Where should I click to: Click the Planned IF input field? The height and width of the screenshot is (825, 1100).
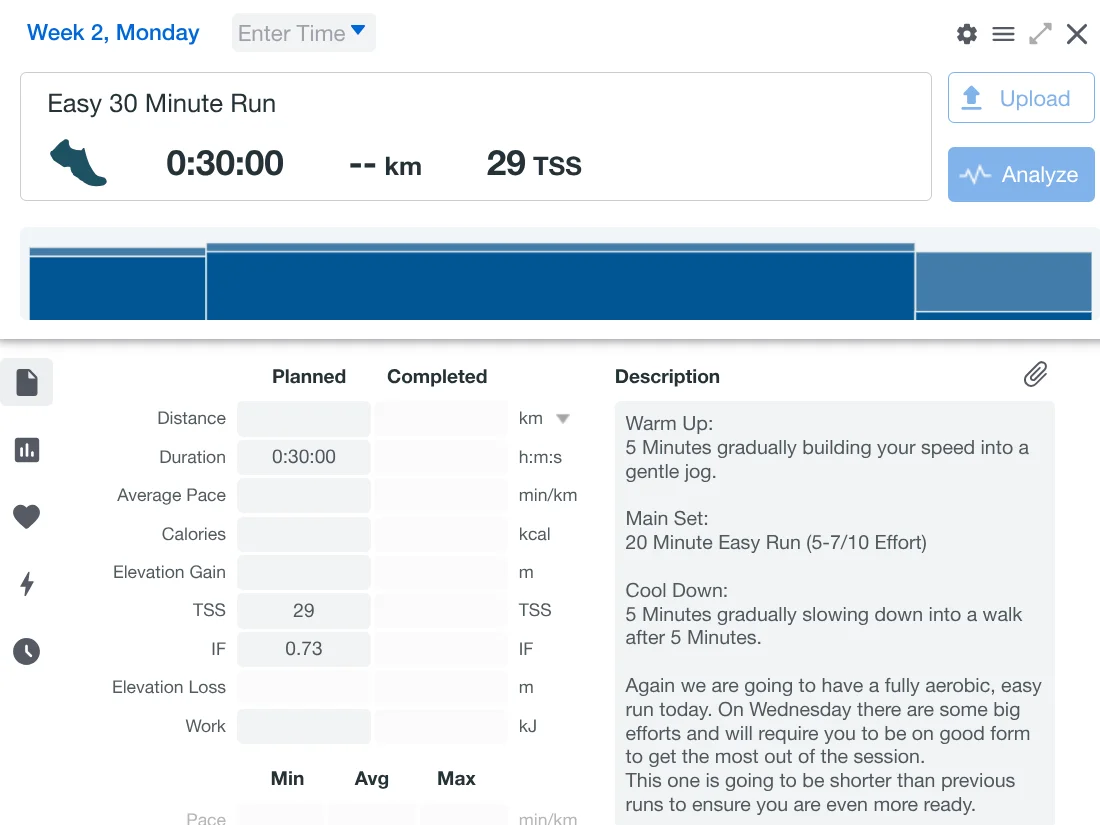coord(304,649)
